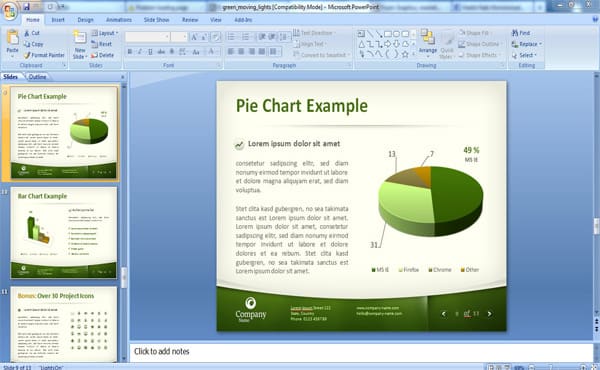Click the previous arrow in slide footer
This screenshot has width=600, height=370.
tap(443, 314)
